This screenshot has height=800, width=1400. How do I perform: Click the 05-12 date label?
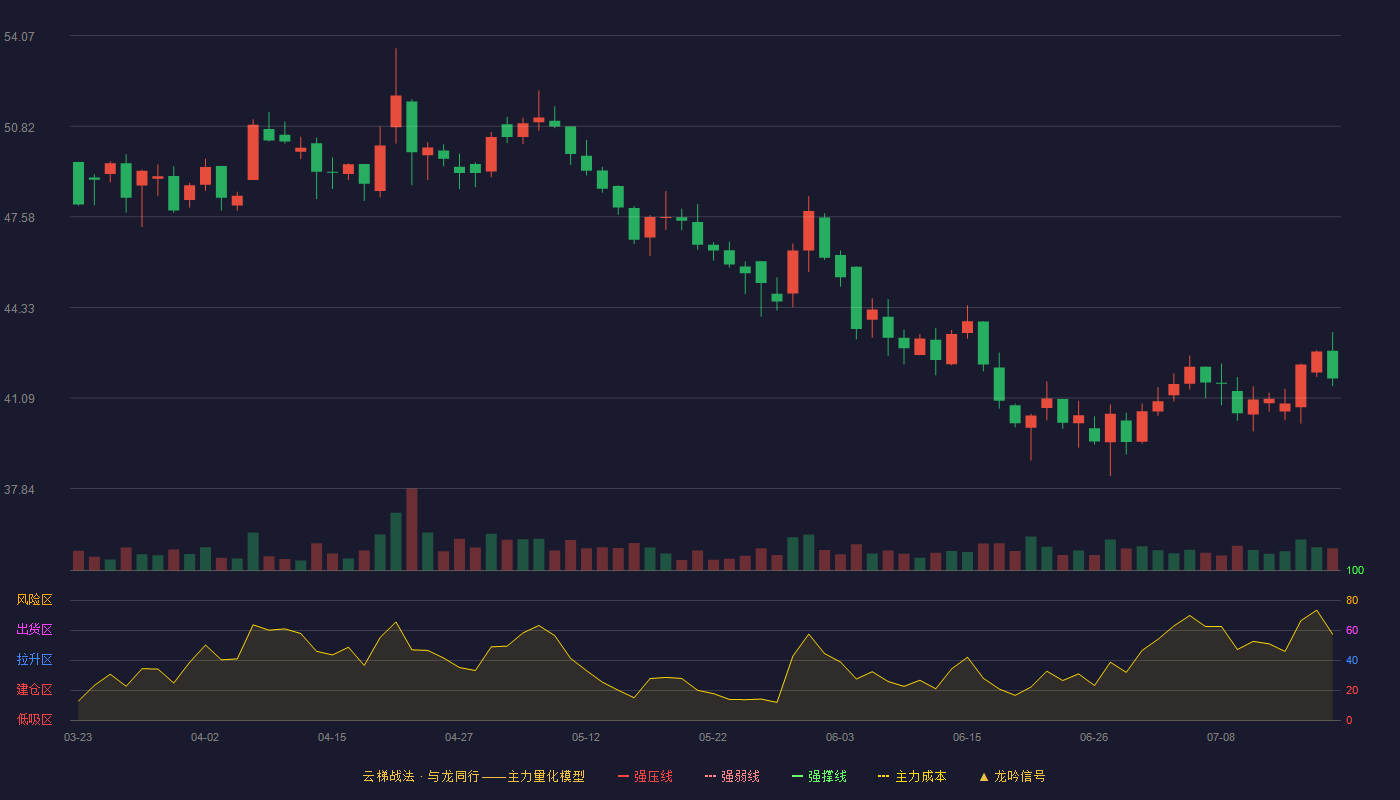click(586, 737)
